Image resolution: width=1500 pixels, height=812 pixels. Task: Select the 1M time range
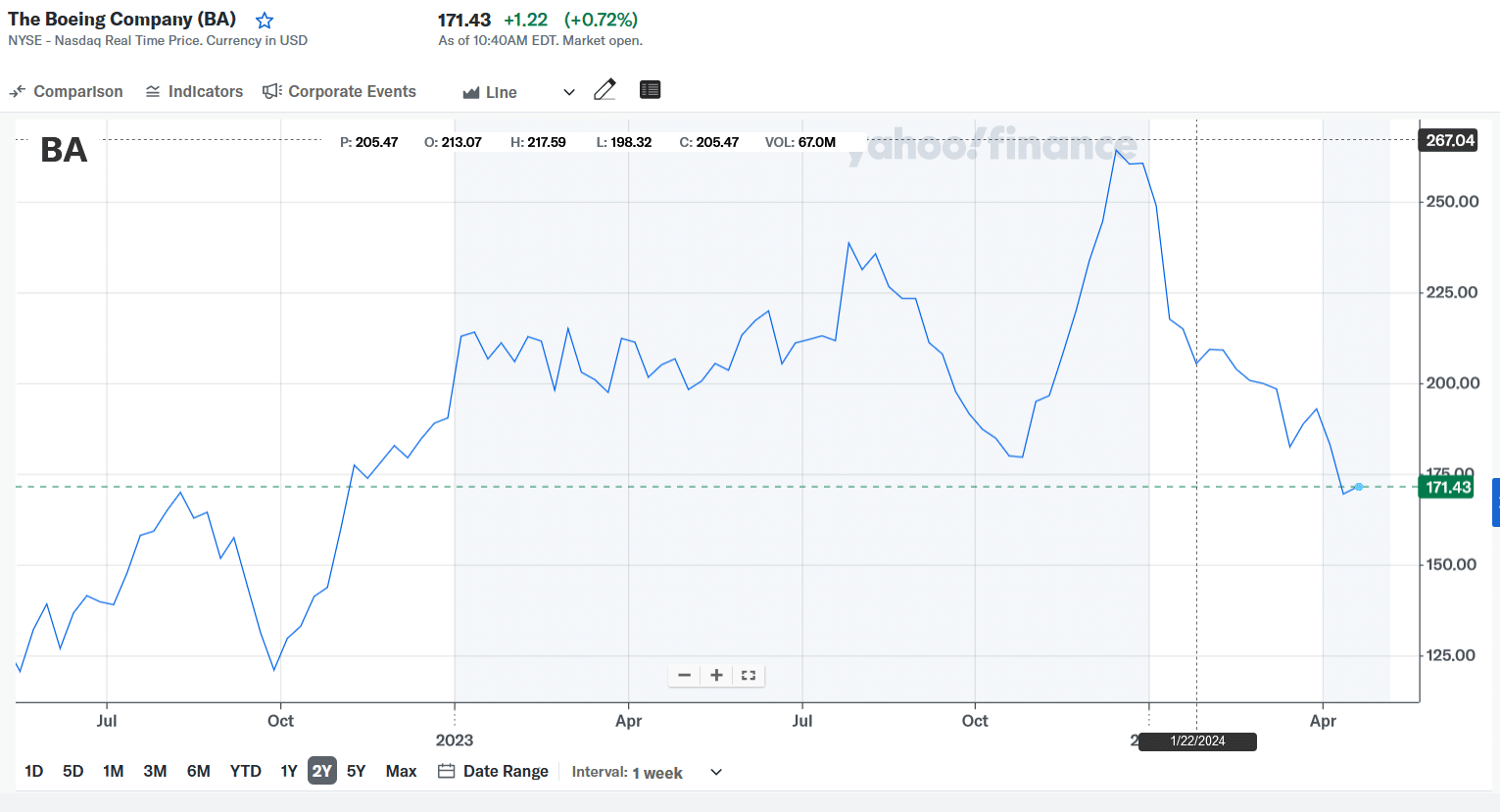[x=114, y=771]
